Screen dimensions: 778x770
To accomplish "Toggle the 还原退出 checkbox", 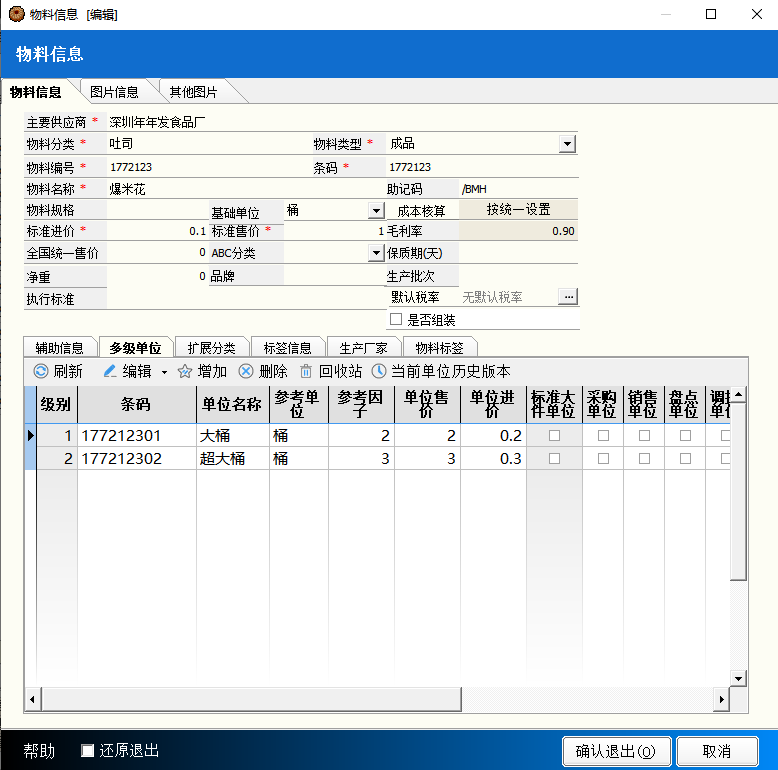I will (87, 751).
